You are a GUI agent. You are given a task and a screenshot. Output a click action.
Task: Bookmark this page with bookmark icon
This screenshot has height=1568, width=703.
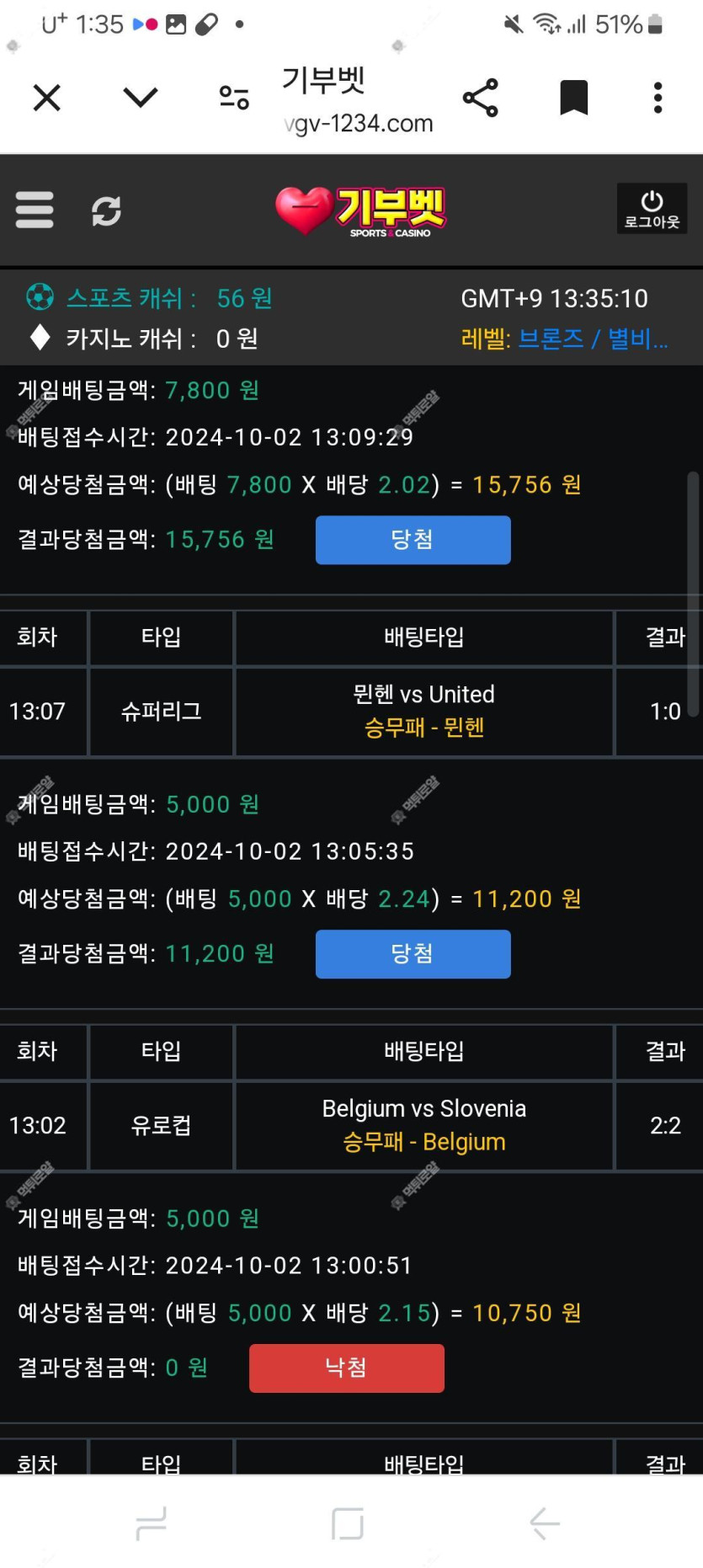coord(574,98)
